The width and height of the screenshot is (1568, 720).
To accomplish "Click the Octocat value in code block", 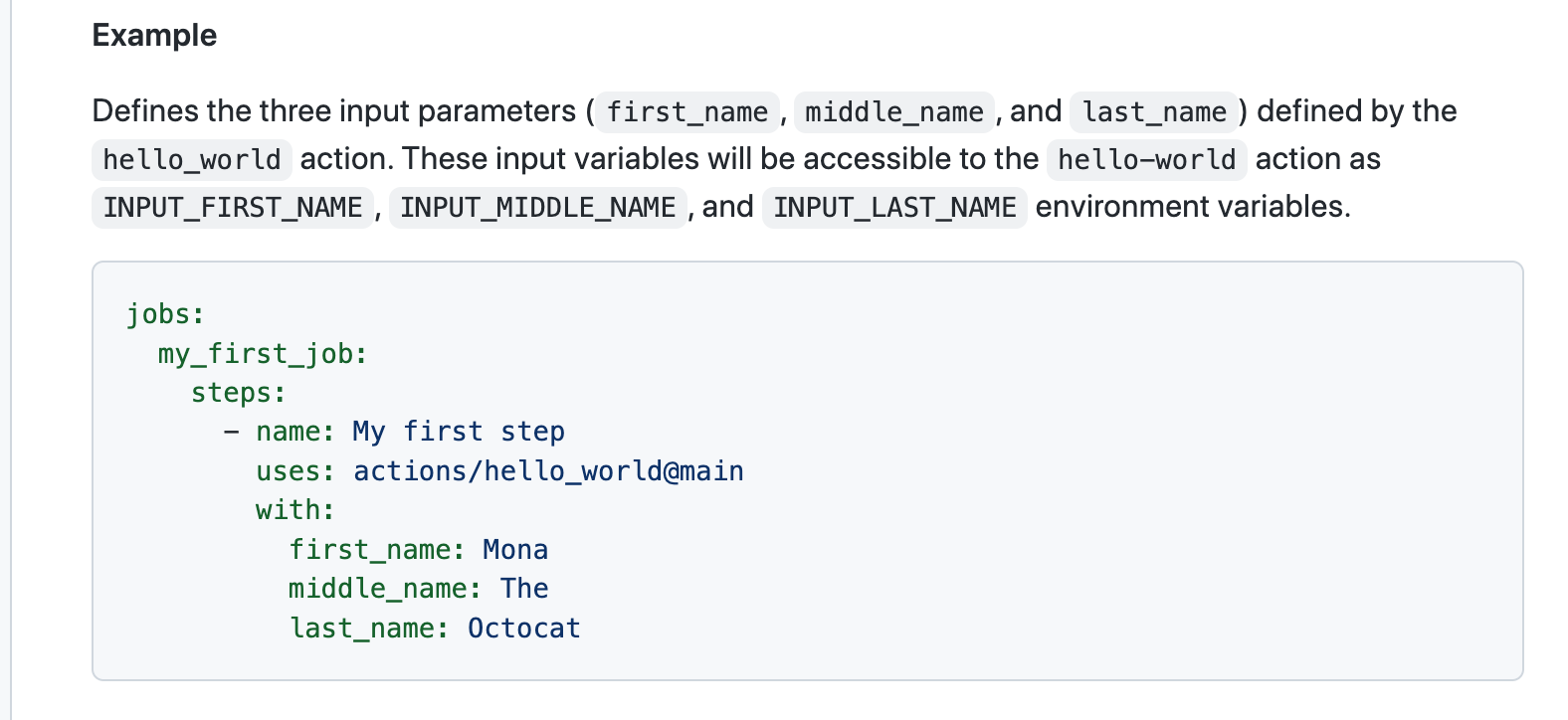I will click(x=524, y=629).
